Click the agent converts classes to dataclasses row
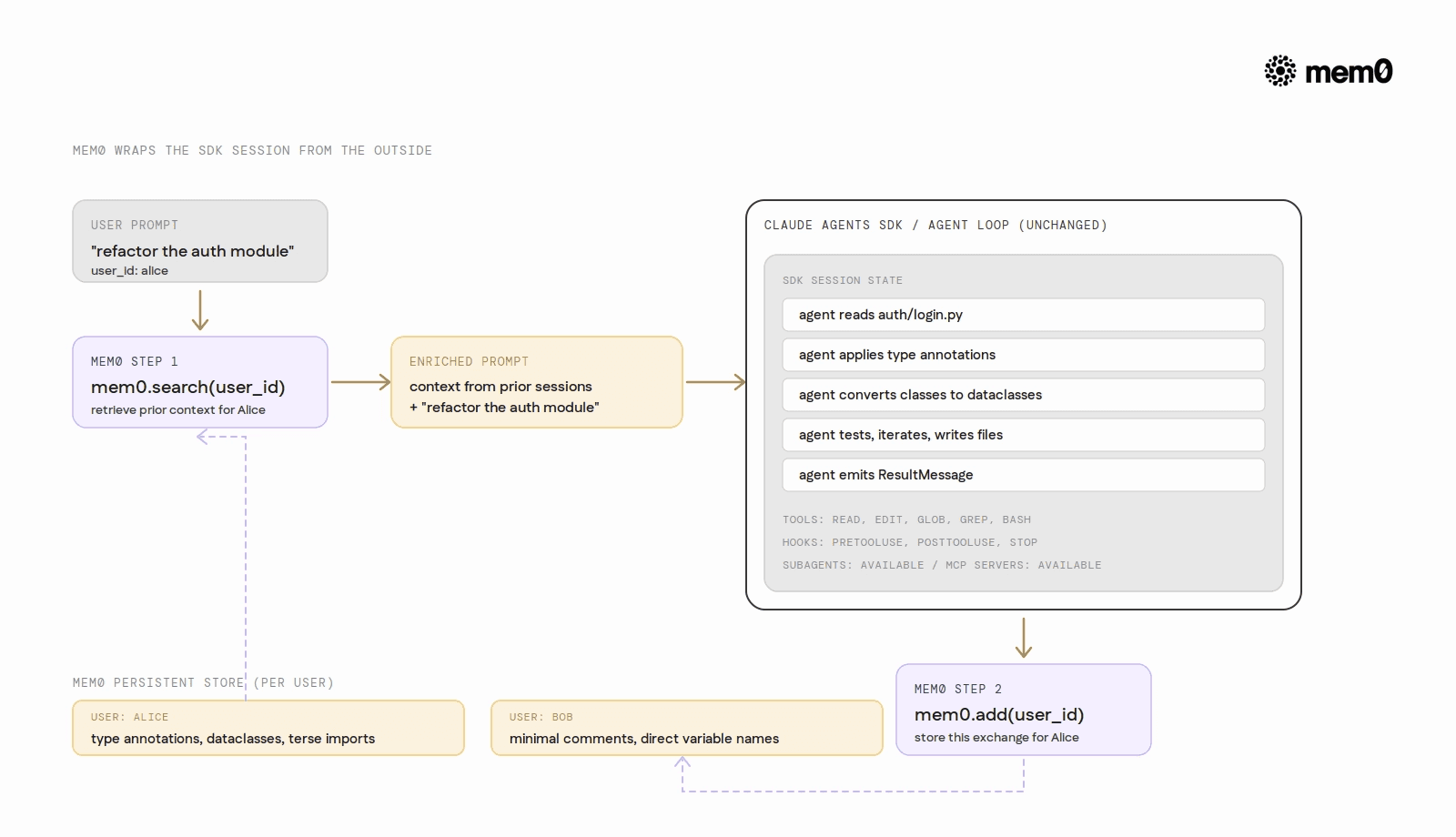Viewport: 1456px width, 837px height. pyautogui.click(x=1024, y=395)
